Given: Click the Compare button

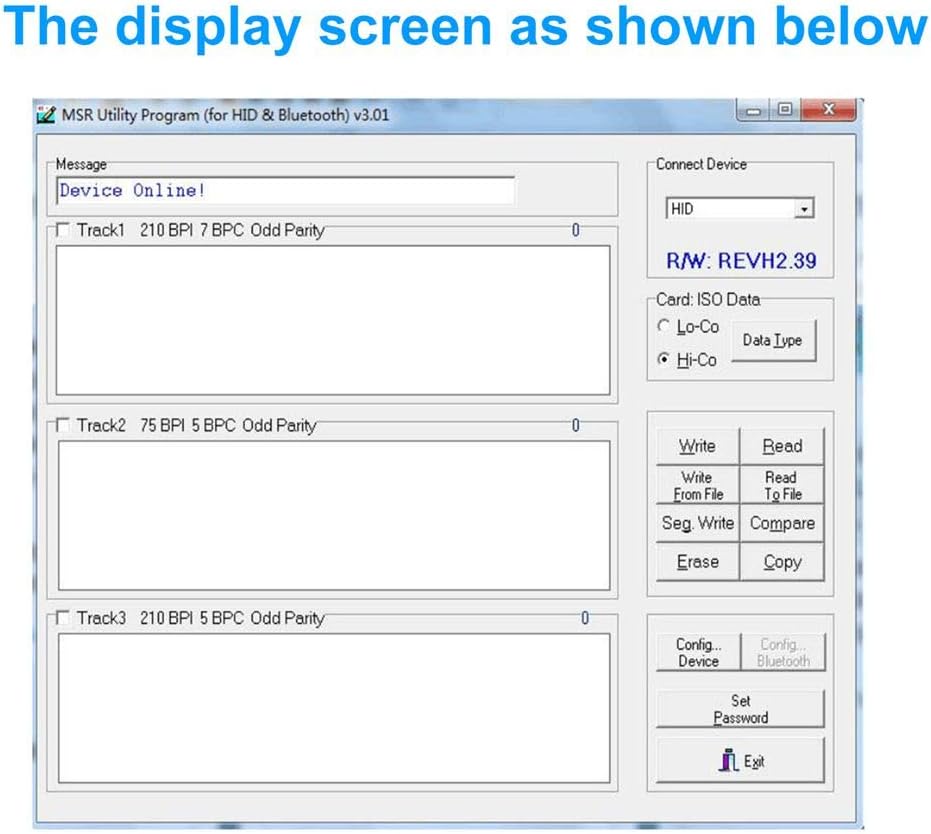Looking at the screenshot, I should point(782,523).
